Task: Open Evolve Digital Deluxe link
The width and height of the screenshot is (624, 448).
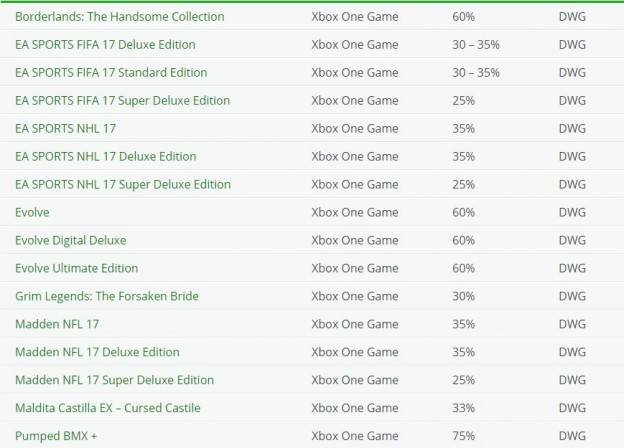Action: [x=71, y=240]
